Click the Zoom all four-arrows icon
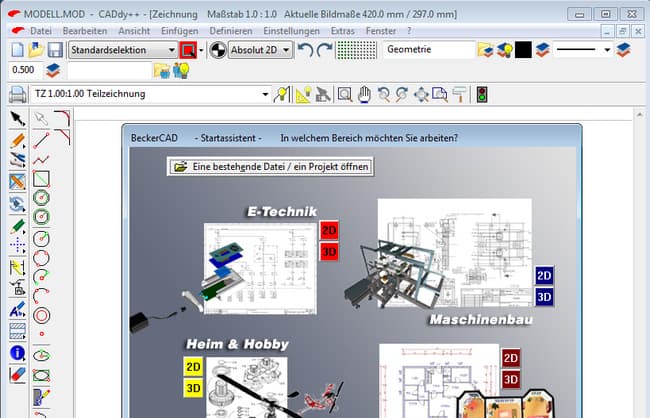Screen dimensions: 650x418 click(x=421, y=95)
